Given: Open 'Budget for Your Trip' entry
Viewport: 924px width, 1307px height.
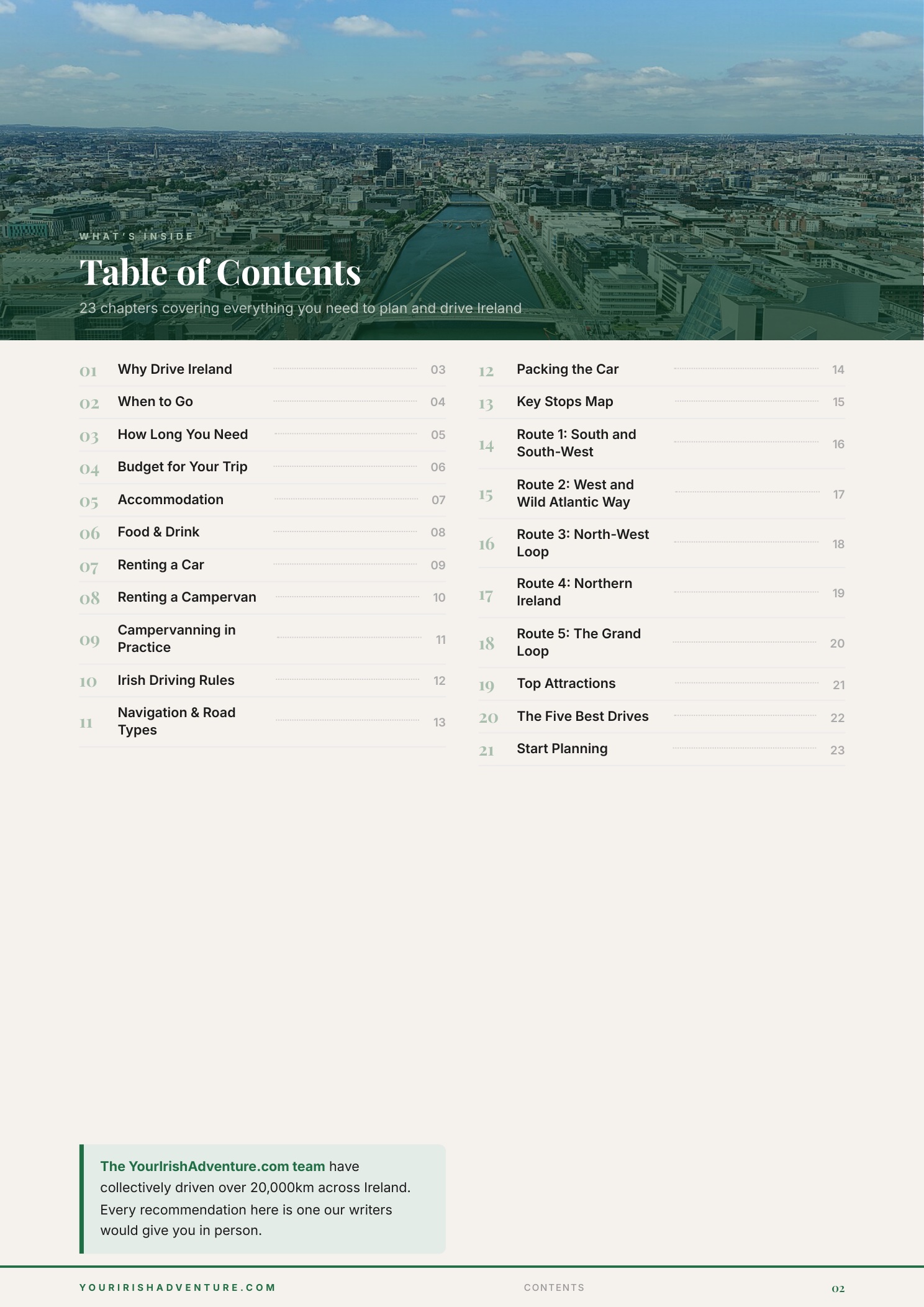Looking at the screenshot, I should (262, 467).
